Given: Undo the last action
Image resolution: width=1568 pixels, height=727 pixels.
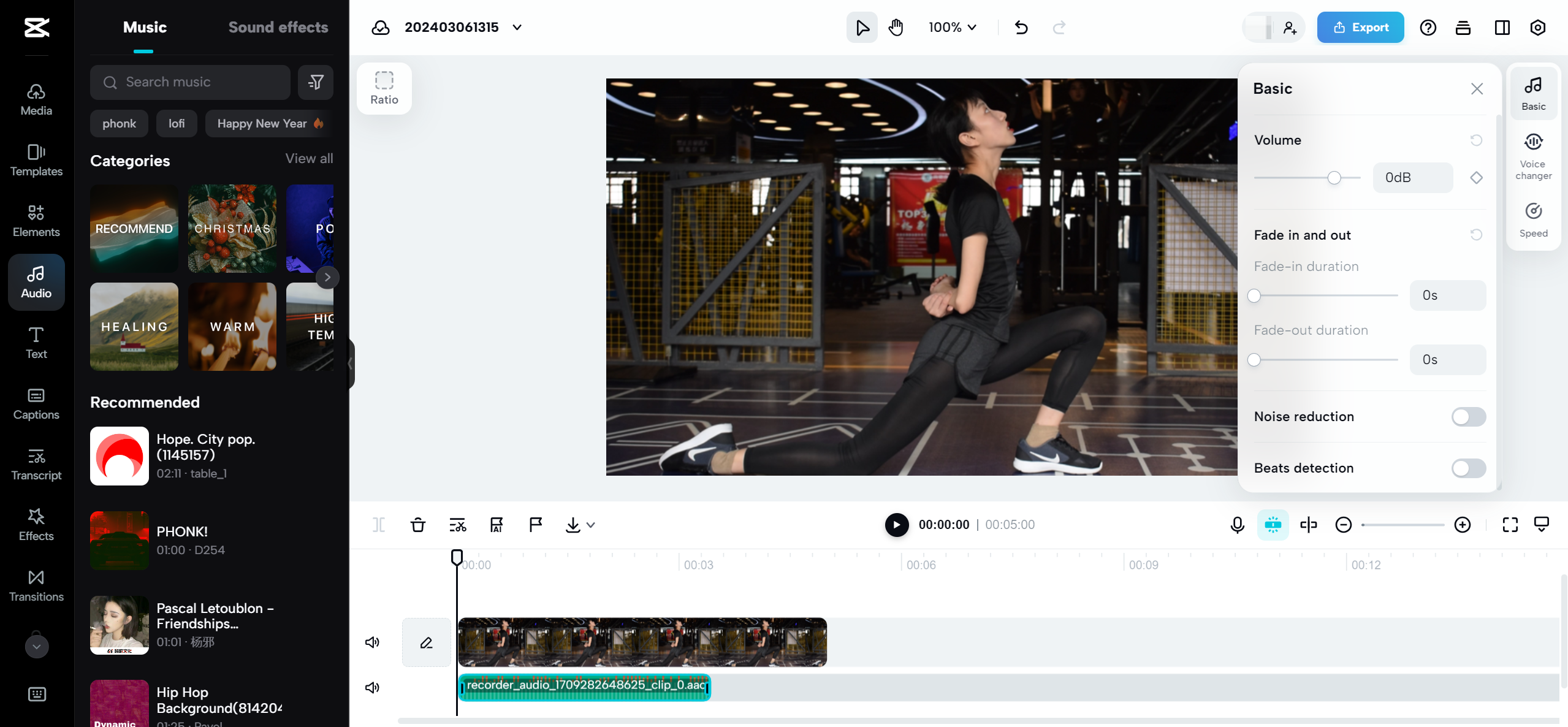Looking at the screenshot, I should pyautogui.click(x=1020, y=27).
